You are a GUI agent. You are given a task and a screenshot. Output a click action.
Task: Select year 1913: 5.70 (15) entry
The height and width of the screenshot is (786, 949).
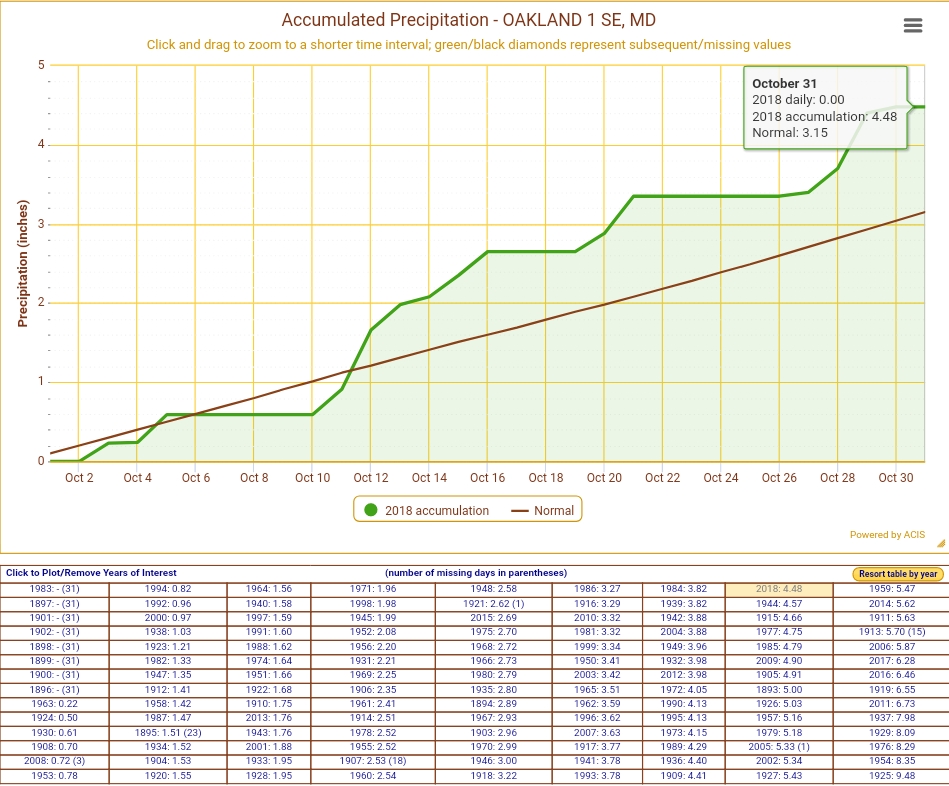point(893,632)
